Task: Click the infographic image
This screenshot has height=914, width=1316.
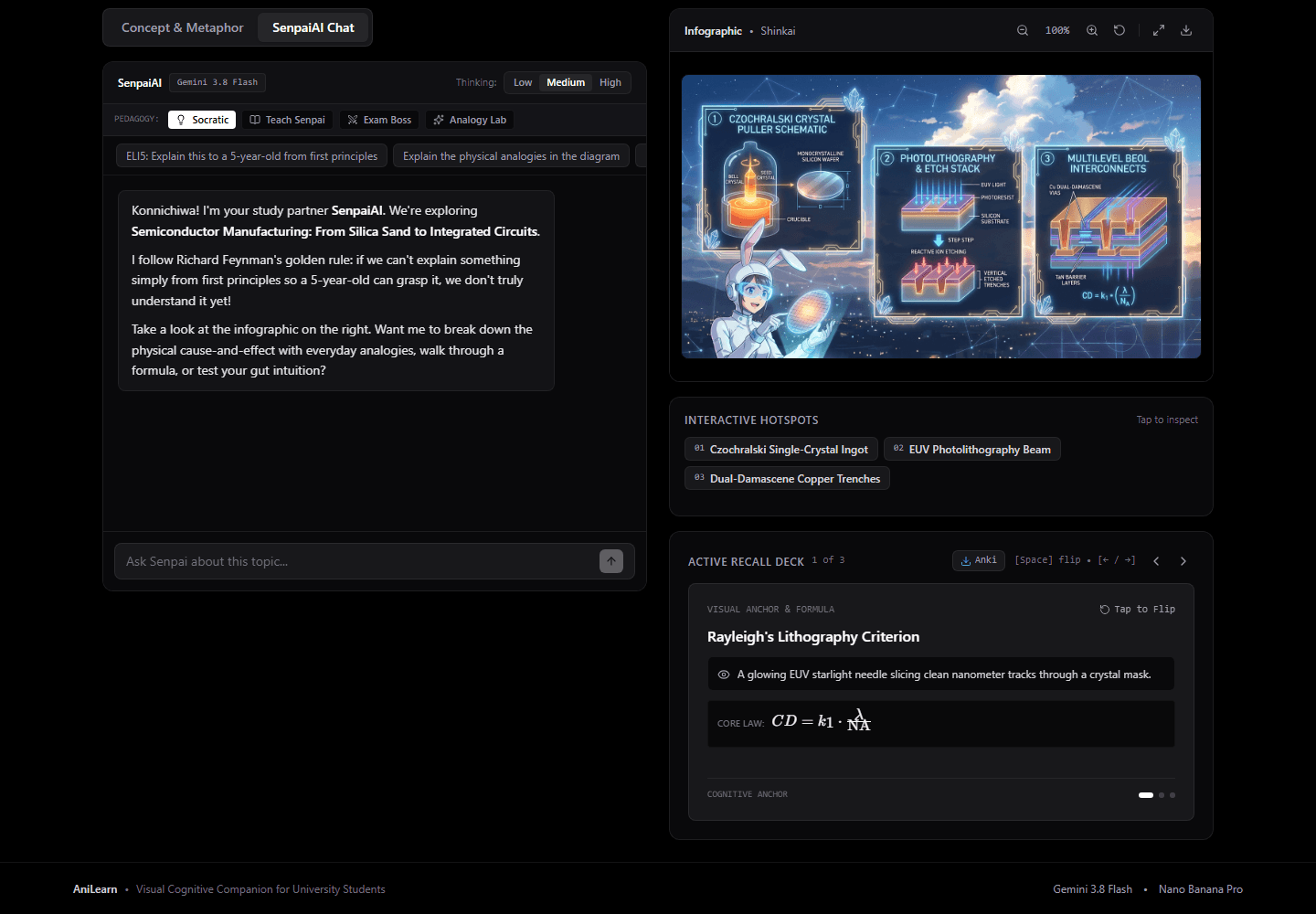Action: click(941, 217)
